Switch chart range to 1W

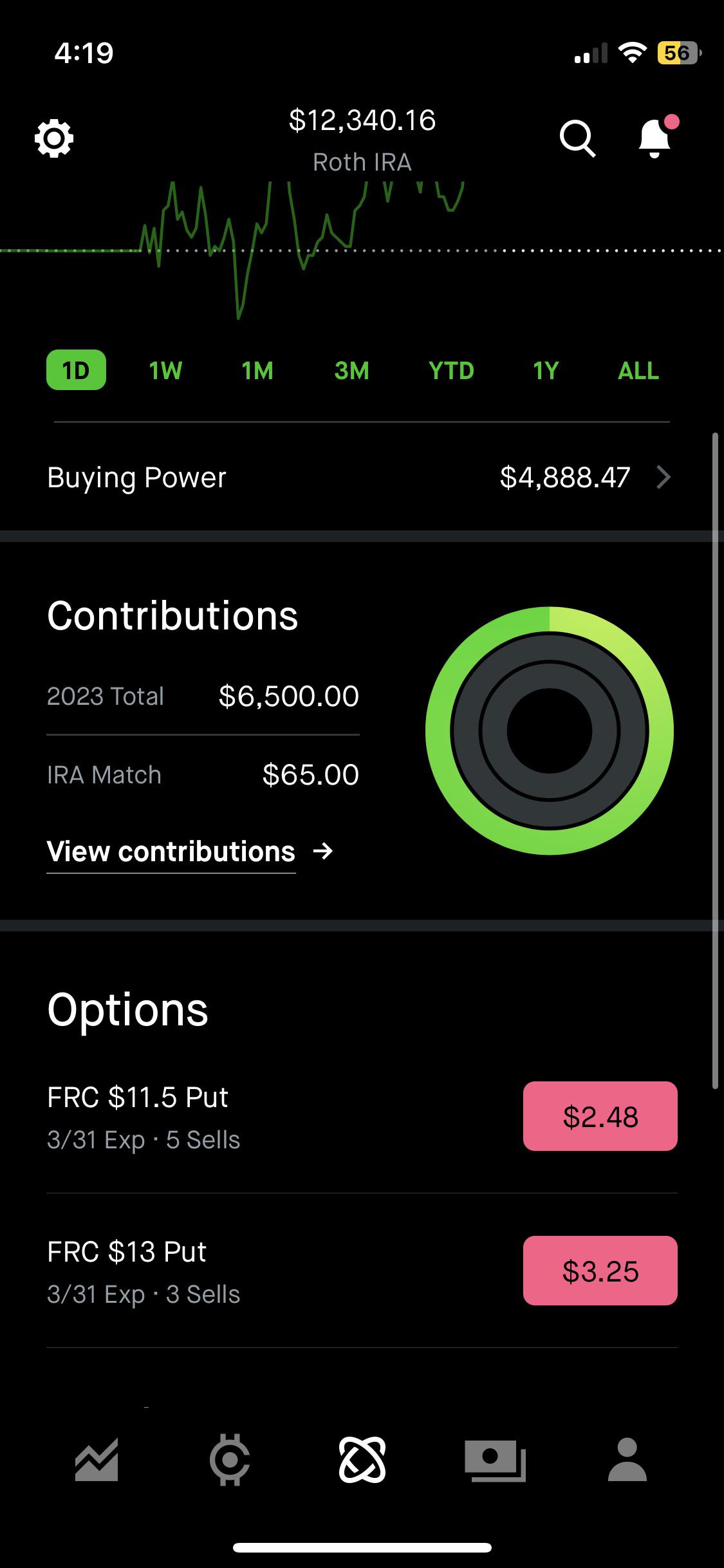tap(165, 370)
